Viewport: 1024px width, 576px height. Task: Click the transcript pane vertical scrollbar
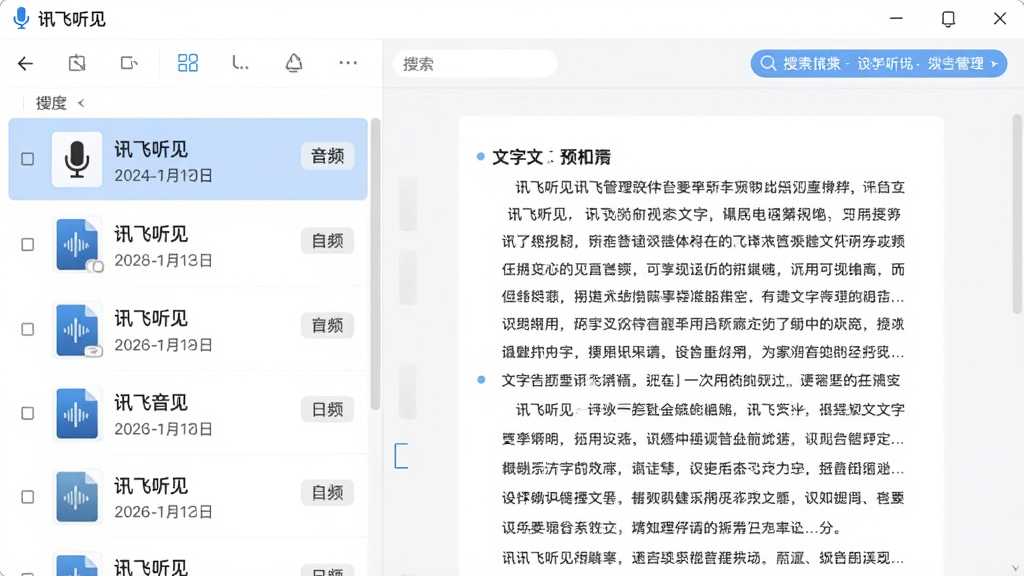click(x=1017, y=216)
